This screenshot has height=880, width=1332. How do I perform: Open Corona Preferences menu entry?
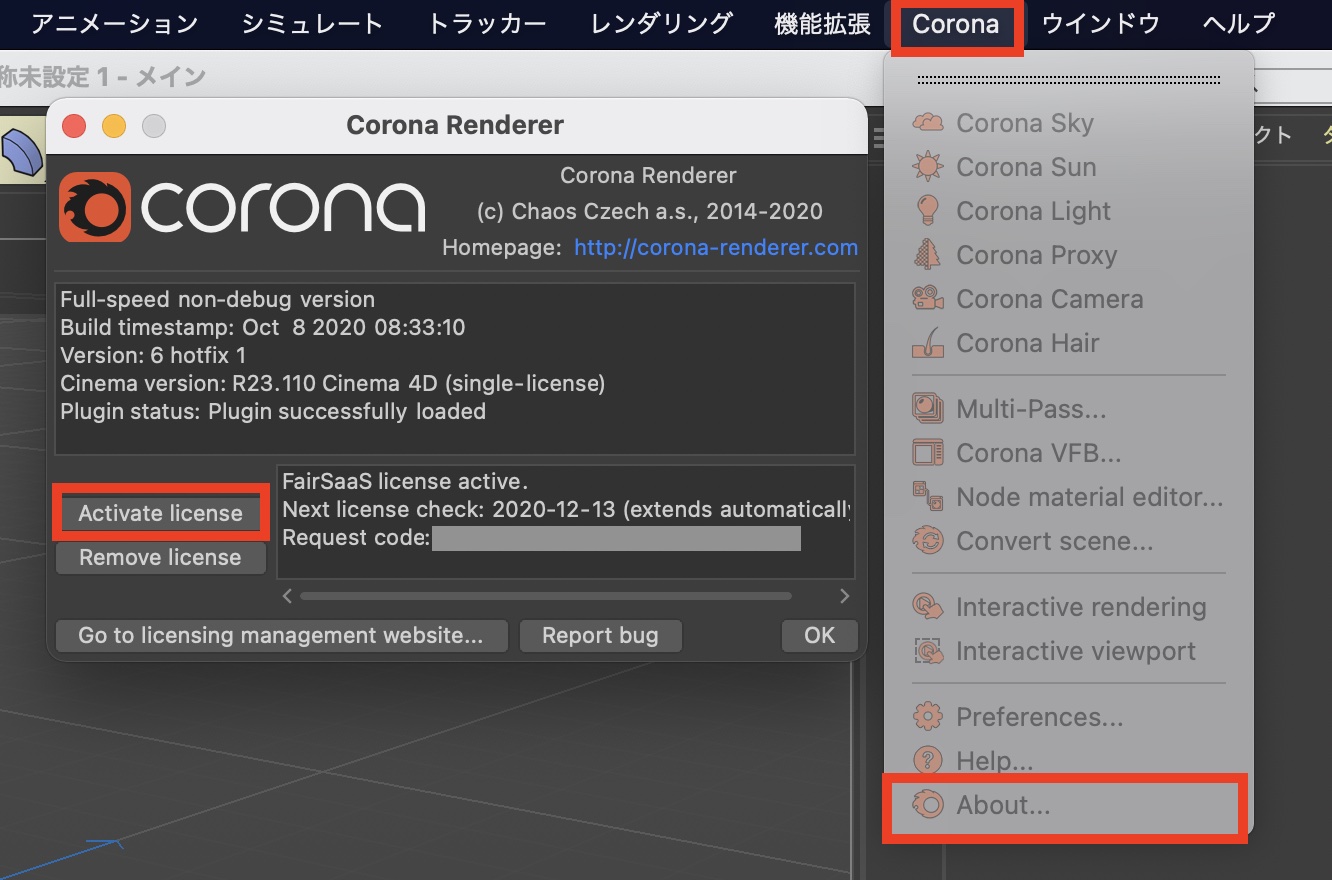click(1039, 717)
